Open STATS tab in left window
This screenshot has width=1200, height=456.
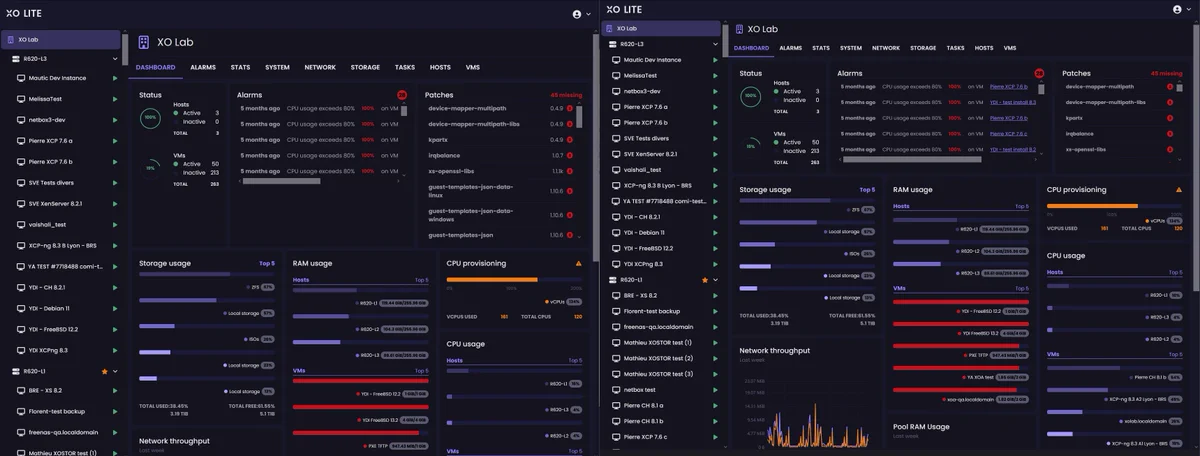[240, 67]
